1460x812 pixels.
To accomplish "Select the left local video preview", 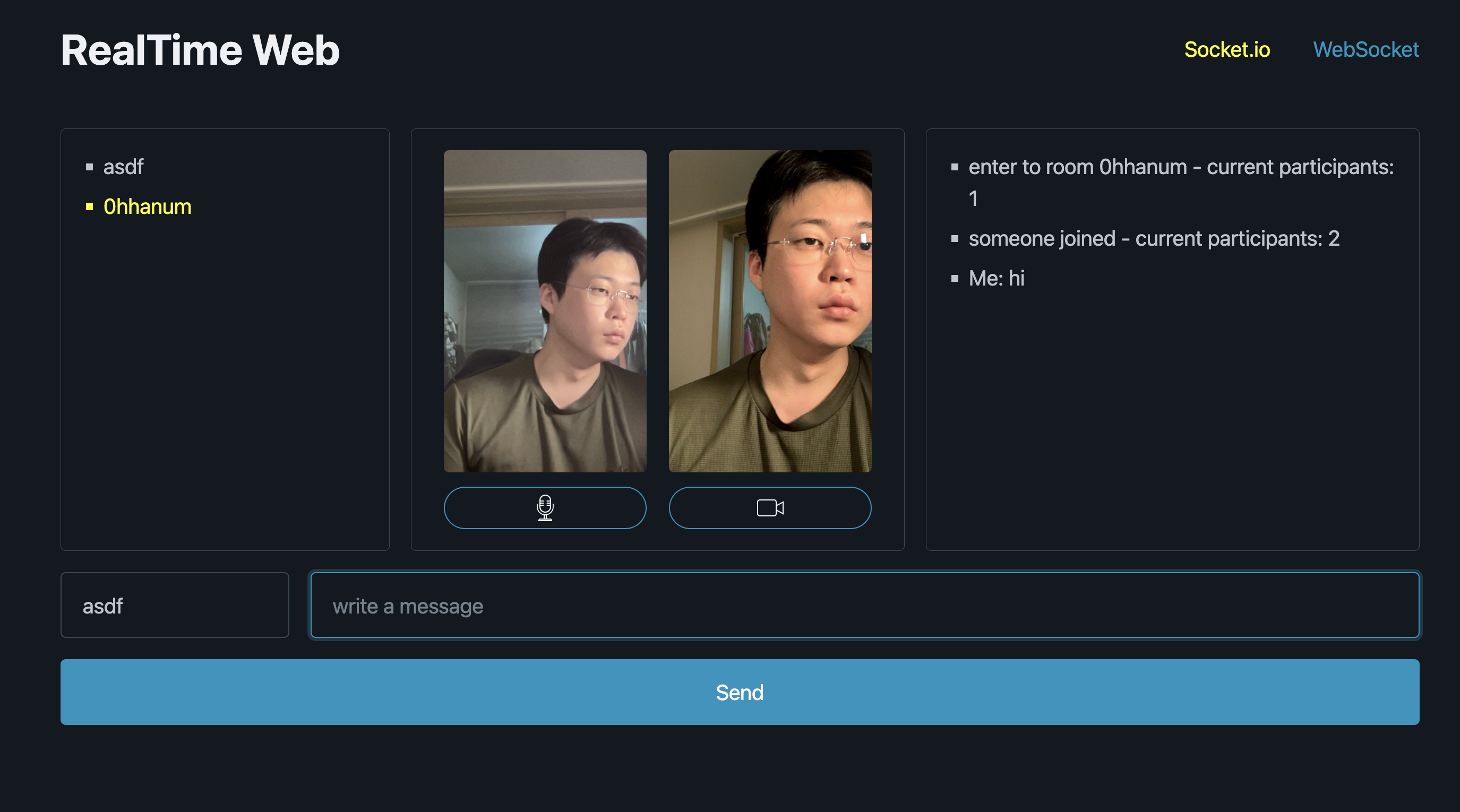I will 545,312.
